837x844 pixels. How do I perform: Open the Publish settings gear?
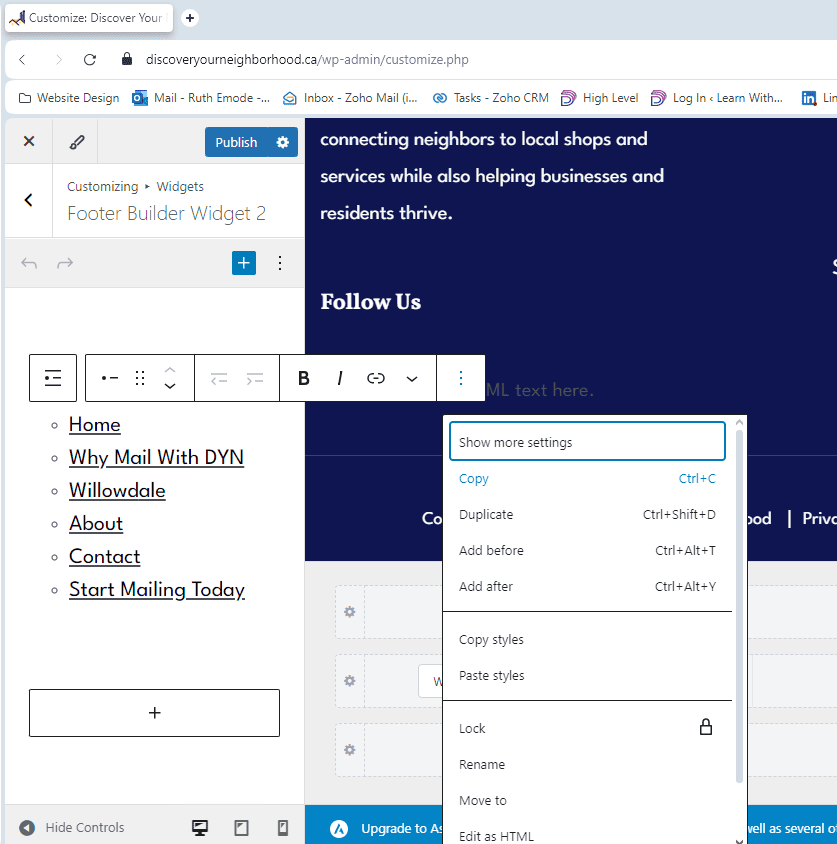(283, 142)
